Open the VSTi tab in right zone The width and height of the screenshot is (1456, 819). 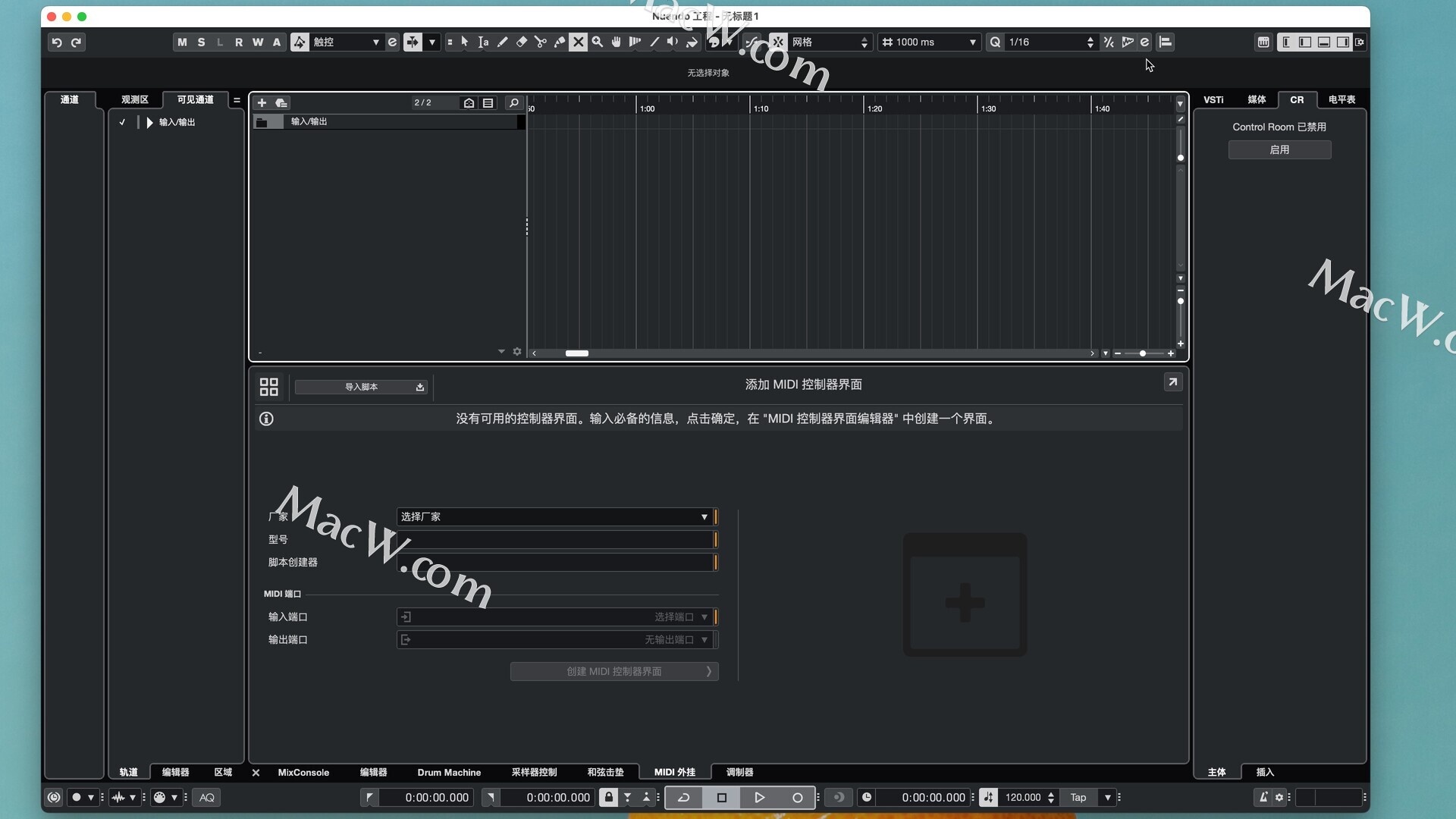[1213, 100]
